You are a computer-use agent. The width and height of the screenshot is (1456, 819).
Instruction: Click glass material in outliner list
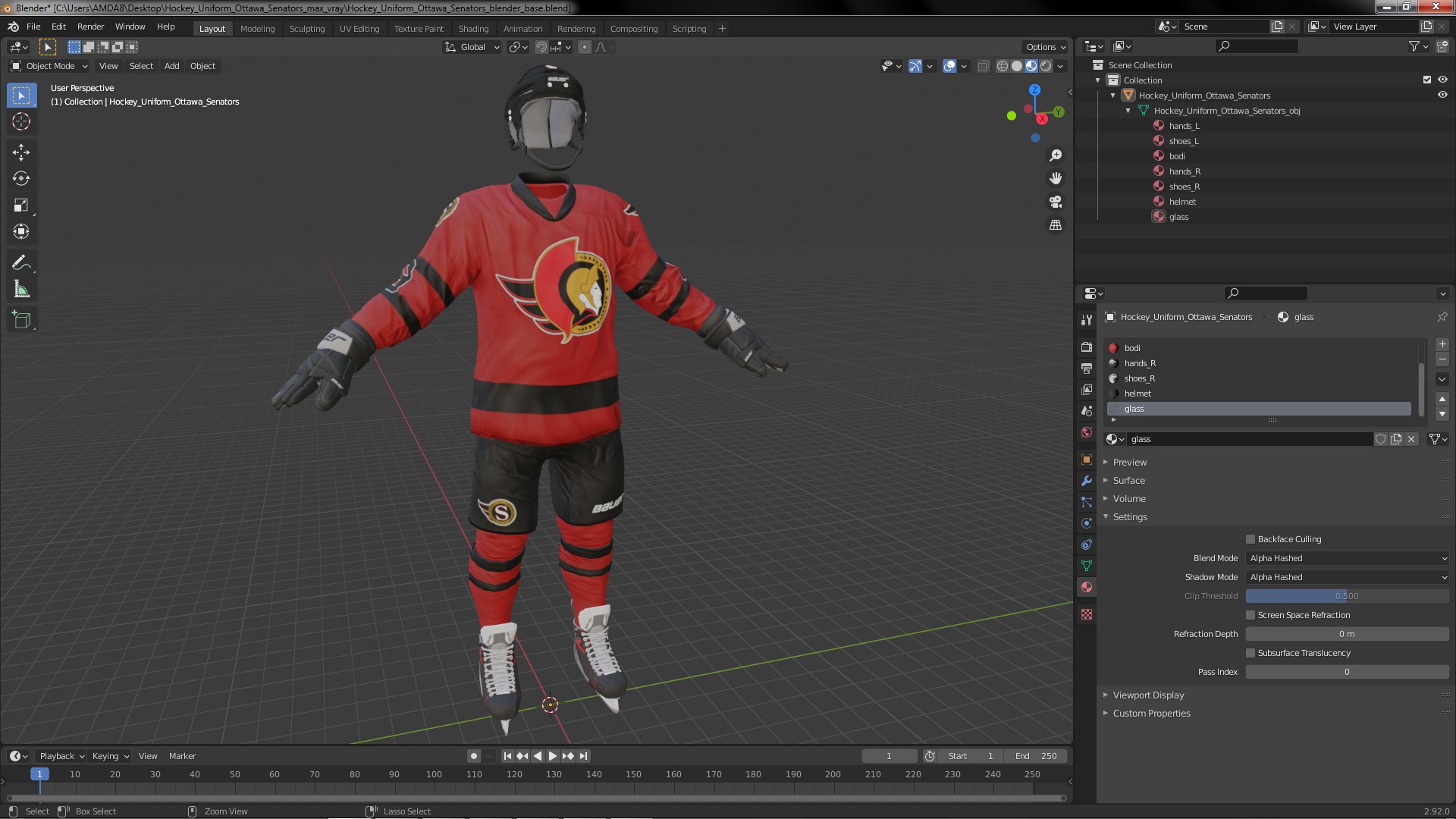coord(1179,216)
